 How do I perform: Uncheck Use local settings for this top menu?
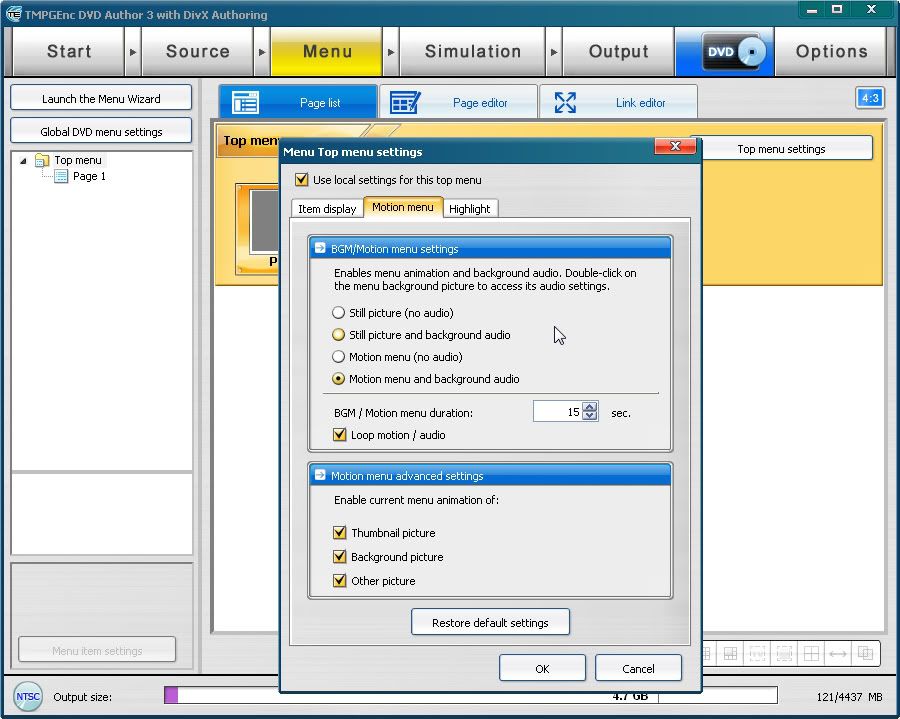[302, 180]
